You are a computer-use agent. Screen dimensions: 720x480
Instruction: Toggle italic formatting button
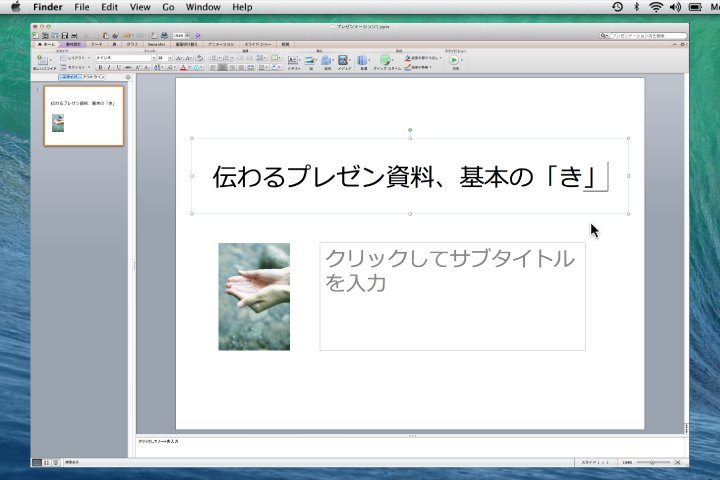(108, 68)
